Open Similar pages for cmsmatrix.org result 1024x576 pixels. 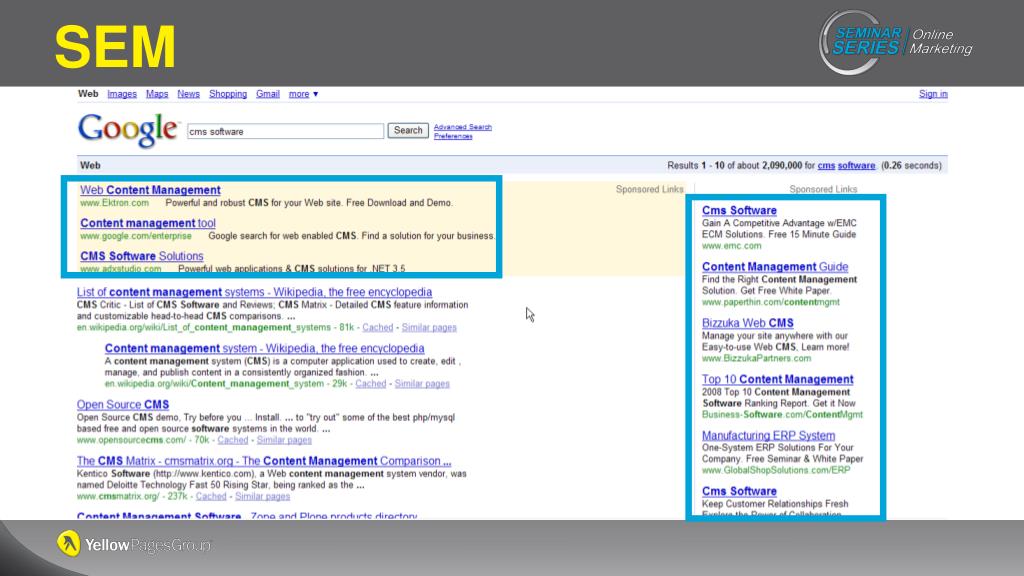coord(263,496)
